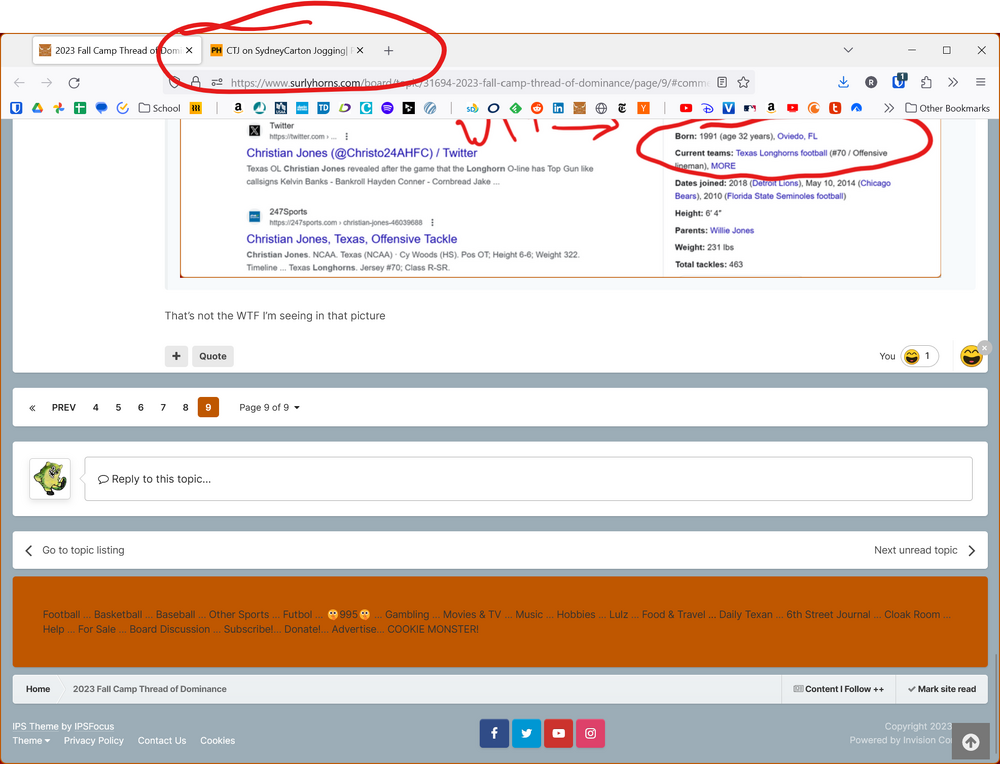
Task: Click the Quote button under the post
Action: click(x=212, y=356)
